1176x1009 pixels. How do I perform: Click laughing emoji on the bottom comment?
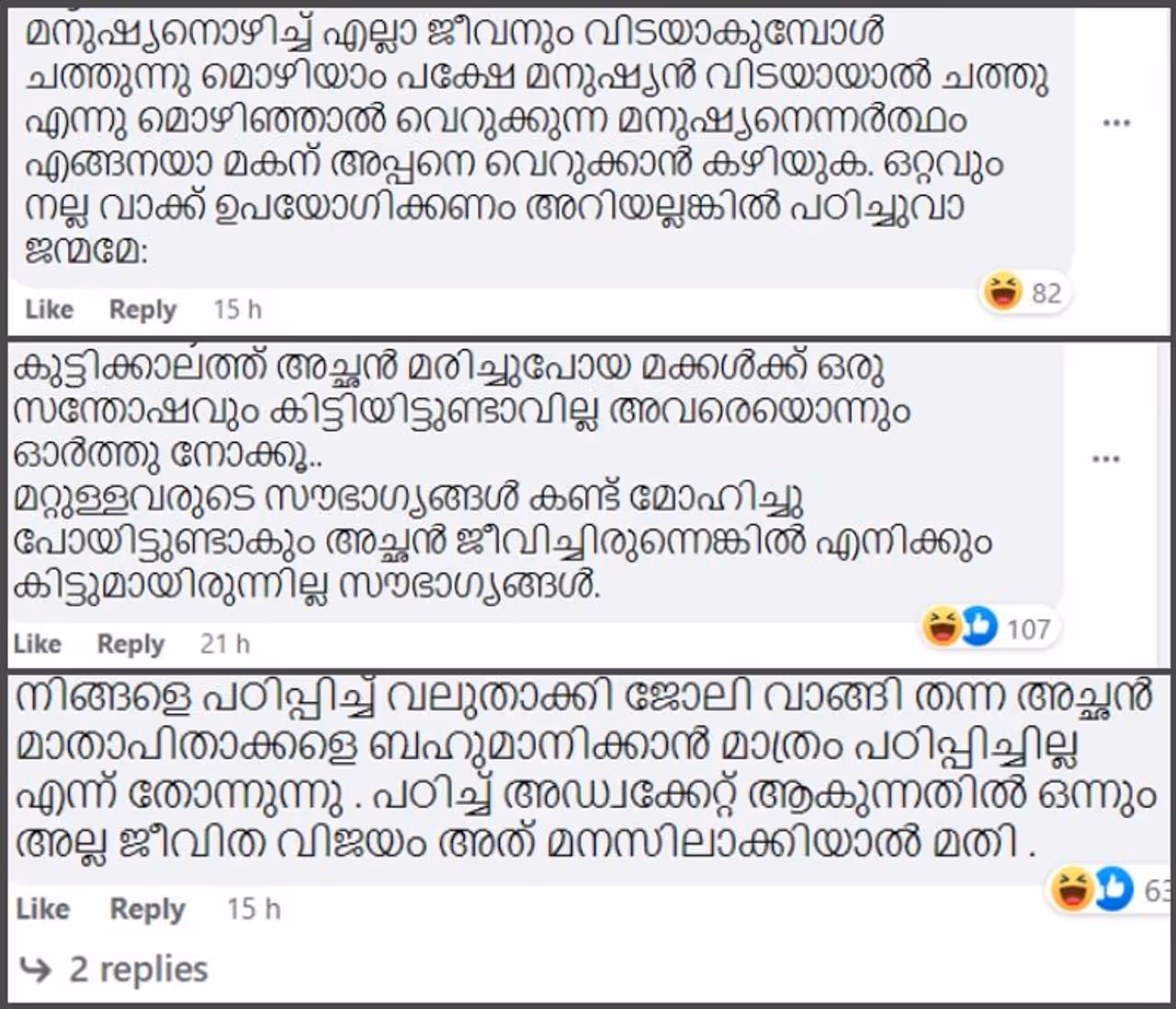point(1071,890)
